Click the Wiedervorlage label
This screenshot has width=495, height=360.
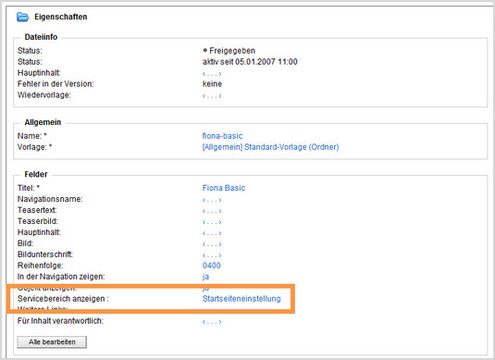point(44,95)
